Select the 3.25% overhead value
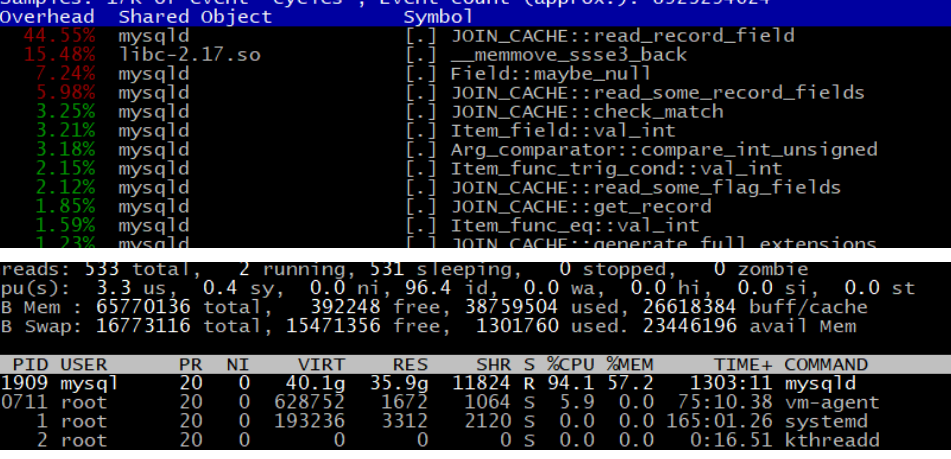951x459 pixels. 65,112
